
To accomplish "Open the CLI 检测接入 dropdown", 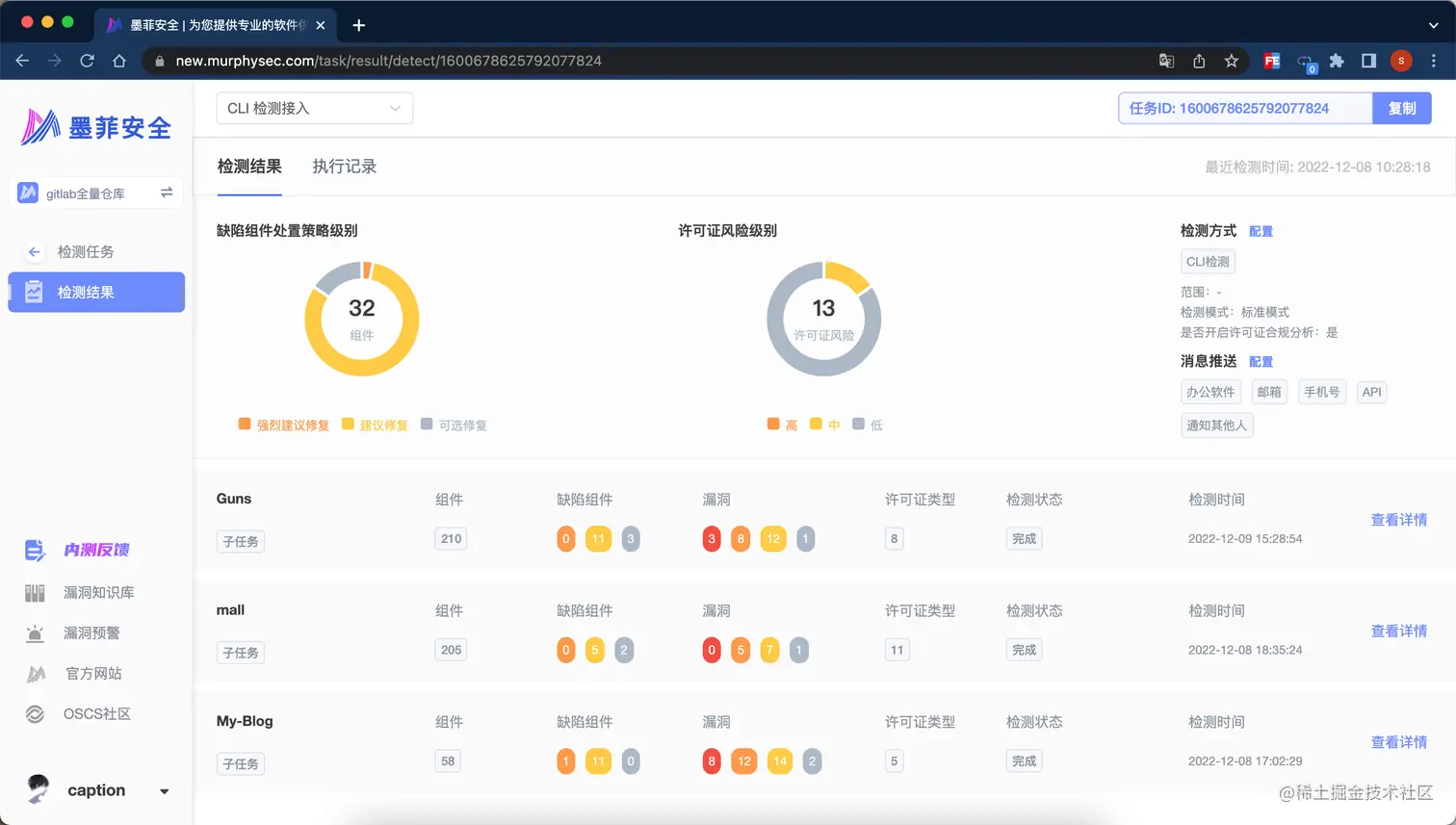I will (315, 108).
